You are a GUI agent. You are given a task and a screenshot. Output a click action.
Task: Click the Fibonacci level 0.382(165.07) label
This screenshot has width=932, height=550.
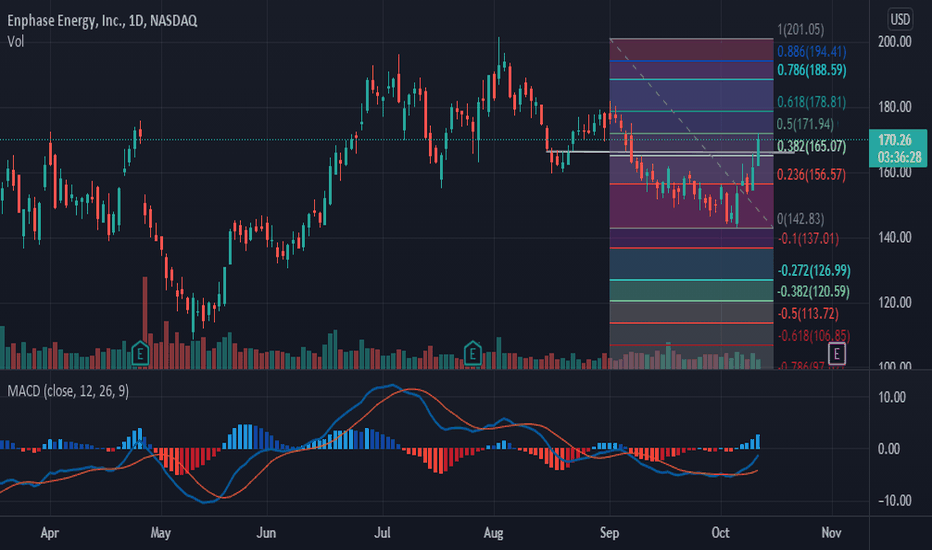click(811, 146)
